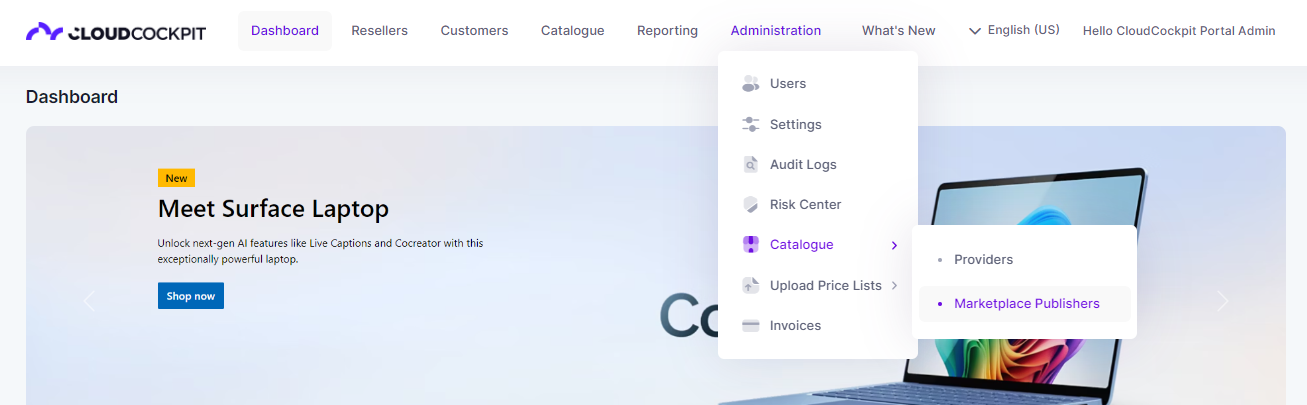Toggle the Administration menu
Screen dimensions: 1307x405
[x=776, y=31]
